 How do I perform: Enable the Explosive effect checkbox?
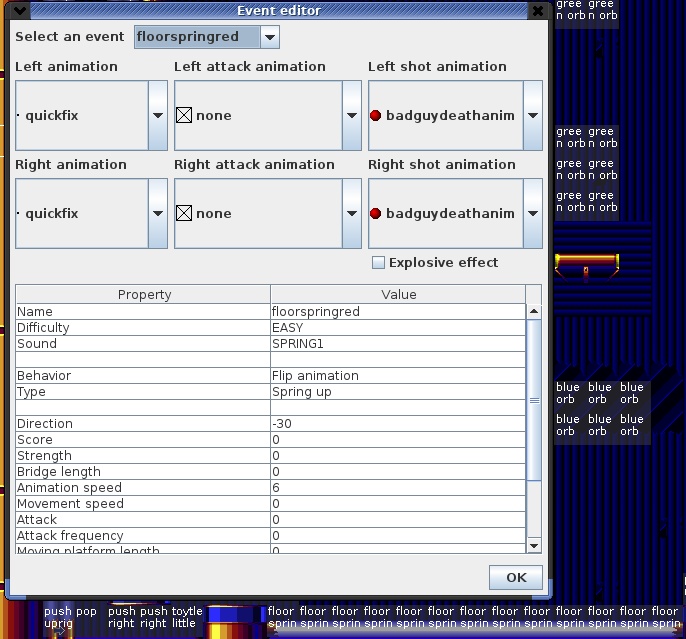(378, 262)
